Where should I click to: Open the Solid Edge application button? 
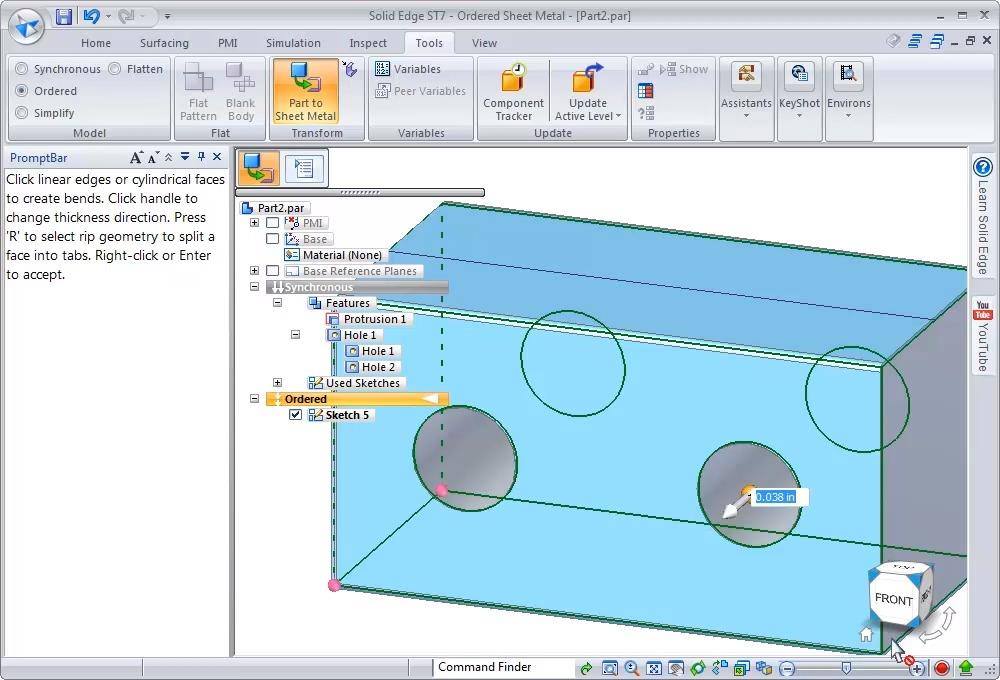tap(27, 26)
